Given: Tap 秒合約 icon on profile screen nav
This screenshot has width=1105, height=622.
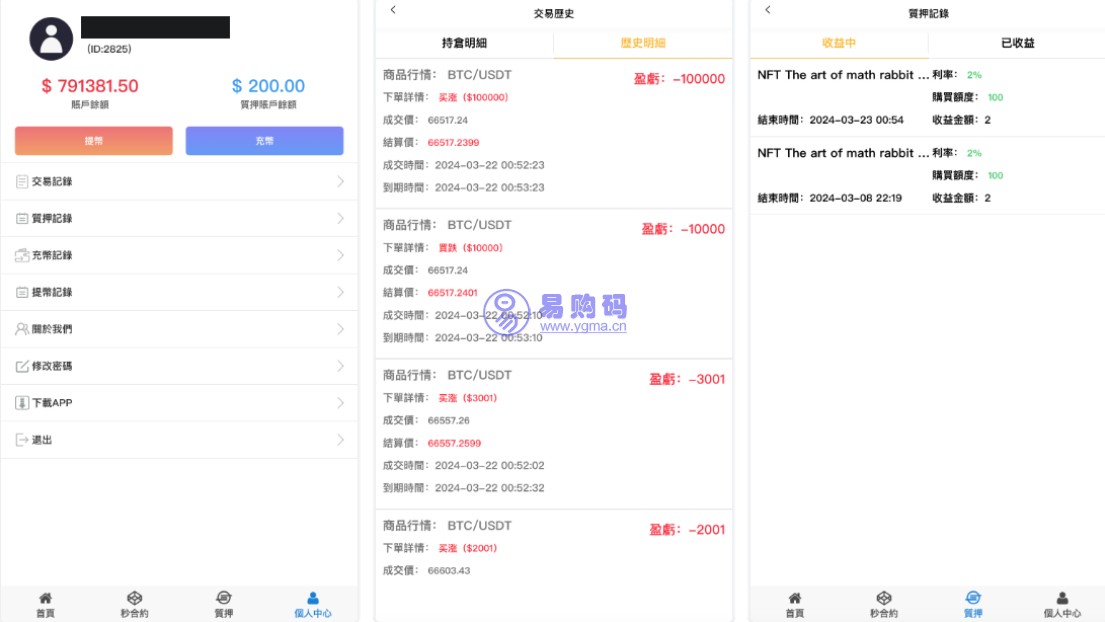Looking at the screenshot, I should tap(134, 598).
